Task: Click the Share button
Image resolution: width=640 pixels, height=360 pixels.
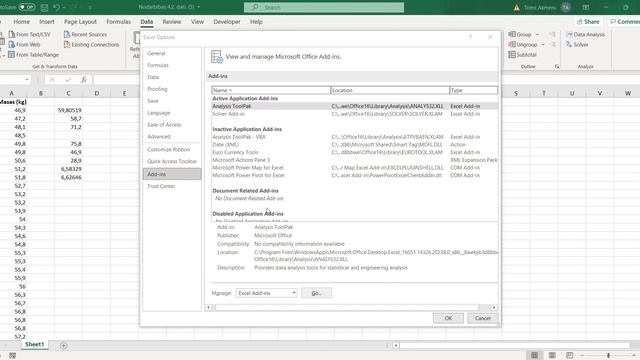Action: point(588,22)
